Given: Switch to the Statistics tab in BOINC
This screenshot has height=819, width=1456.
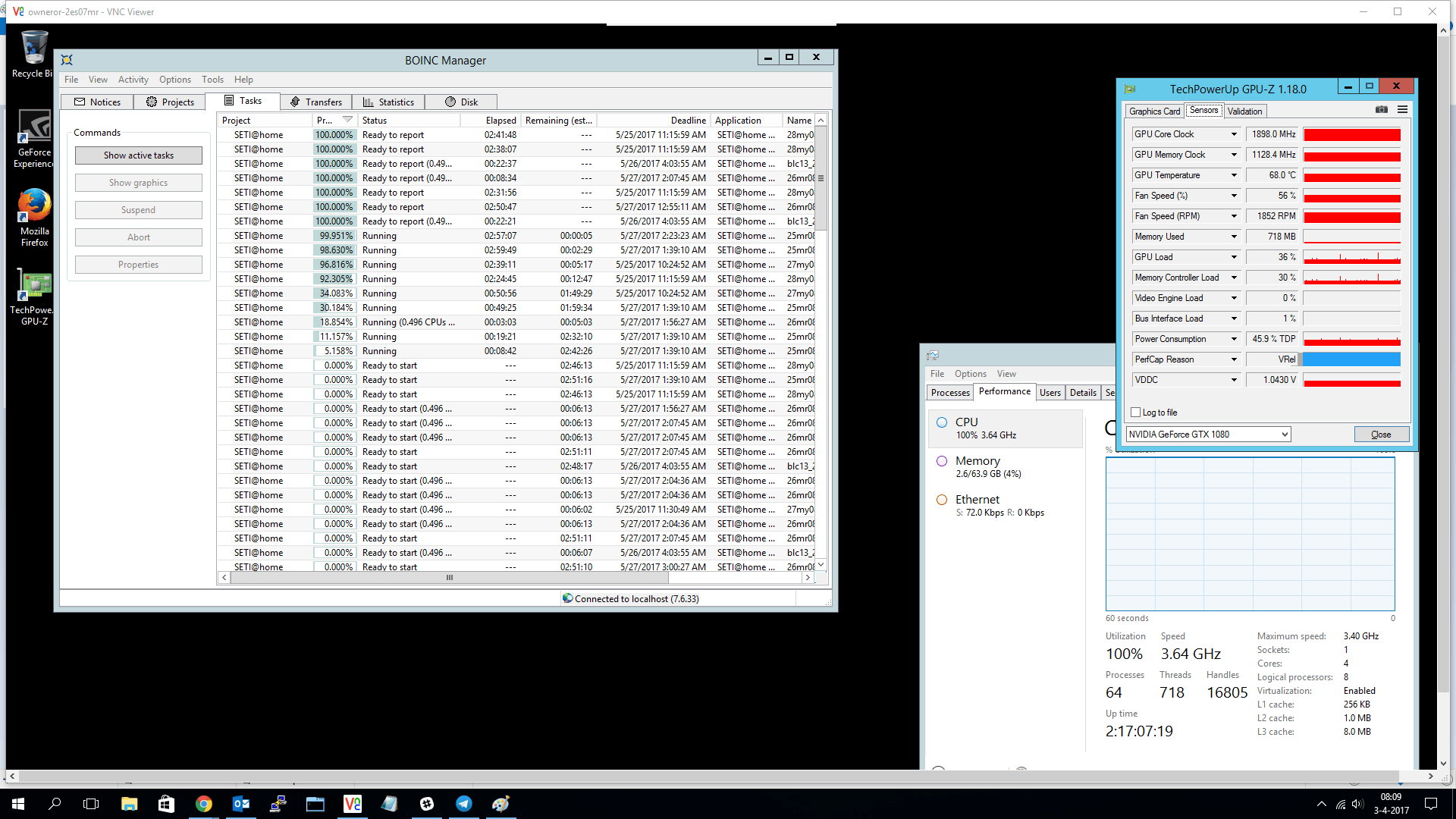Looking at the screenshot, I should (x=388, y=102).
